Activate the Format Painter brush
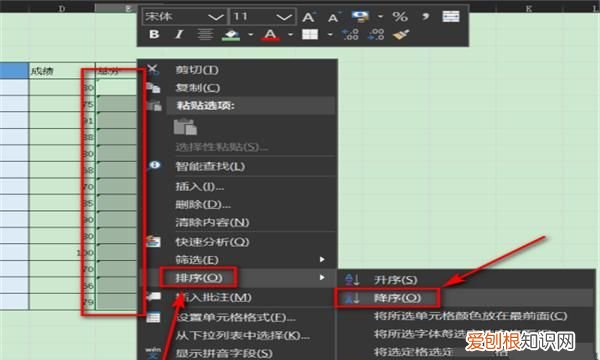The height and width of the screenshot is (360, 600). click(401, 34)
